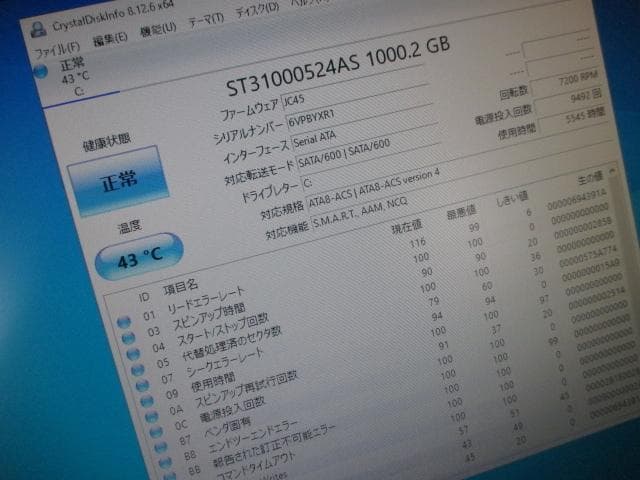The image size is (640, 480).
Task: Click the disk model title ST31000524AS 1000.2 GB
Action: tap(338, 67)
